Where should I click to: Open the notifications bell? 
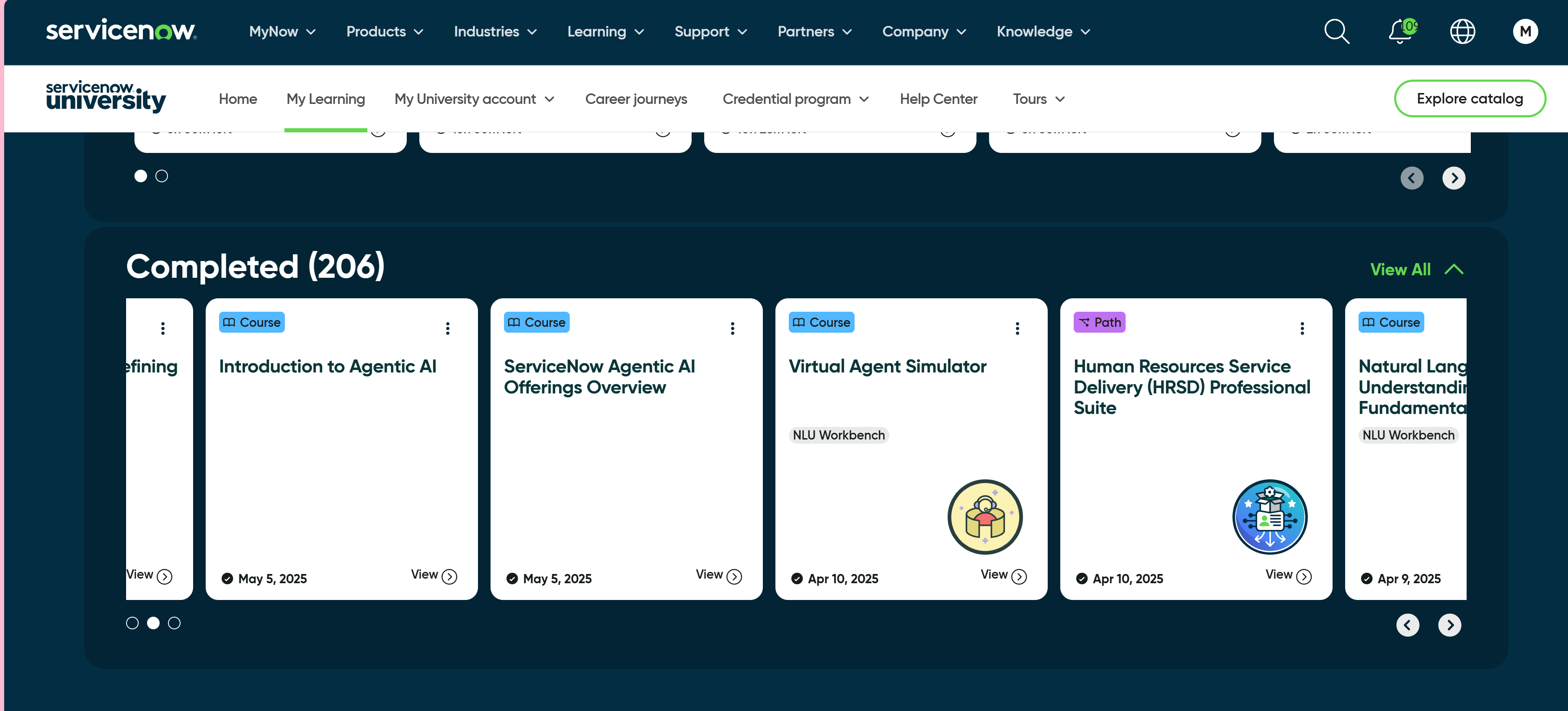tap(1400, 32)
